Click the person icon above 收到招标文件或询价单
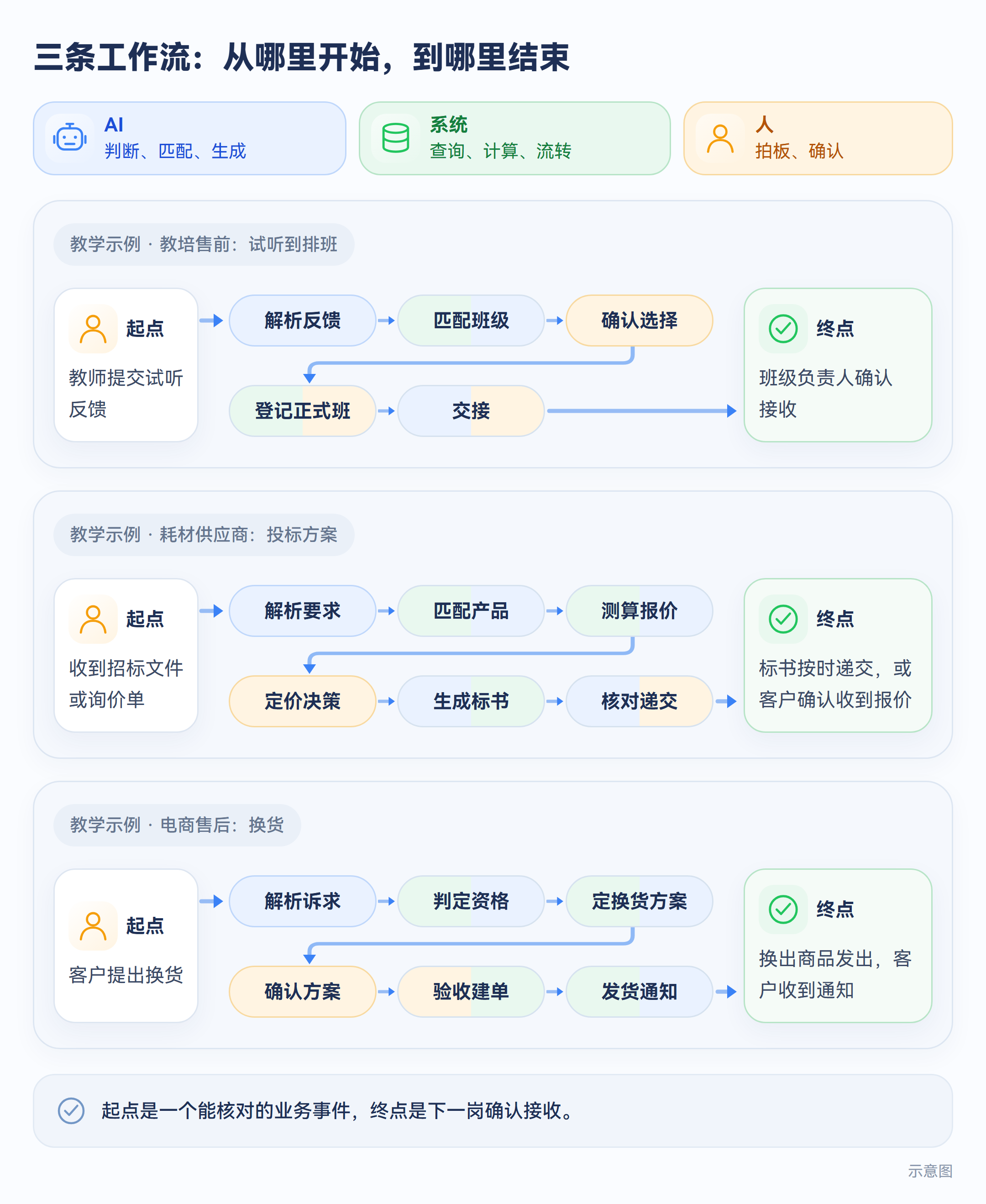This screenshot has height=1204, width=986. pos(93,619)
